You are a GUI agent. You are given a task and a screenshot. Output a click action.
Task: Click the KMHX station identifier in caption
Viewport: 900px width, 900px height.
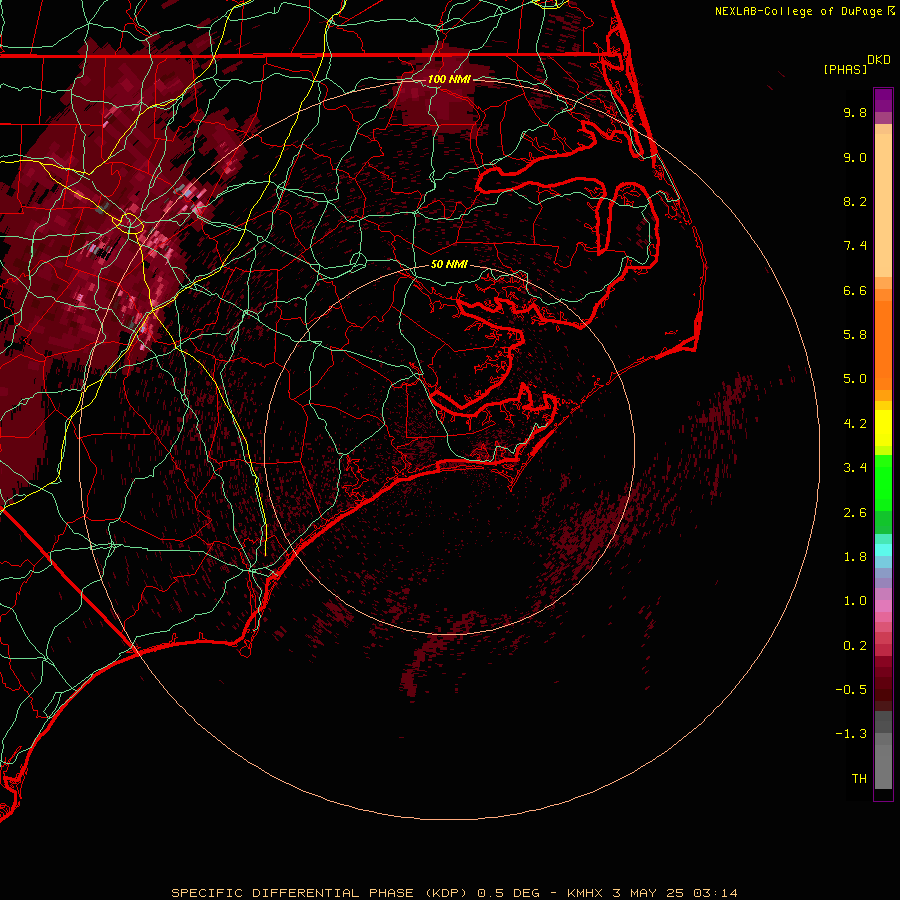(584, 893)
